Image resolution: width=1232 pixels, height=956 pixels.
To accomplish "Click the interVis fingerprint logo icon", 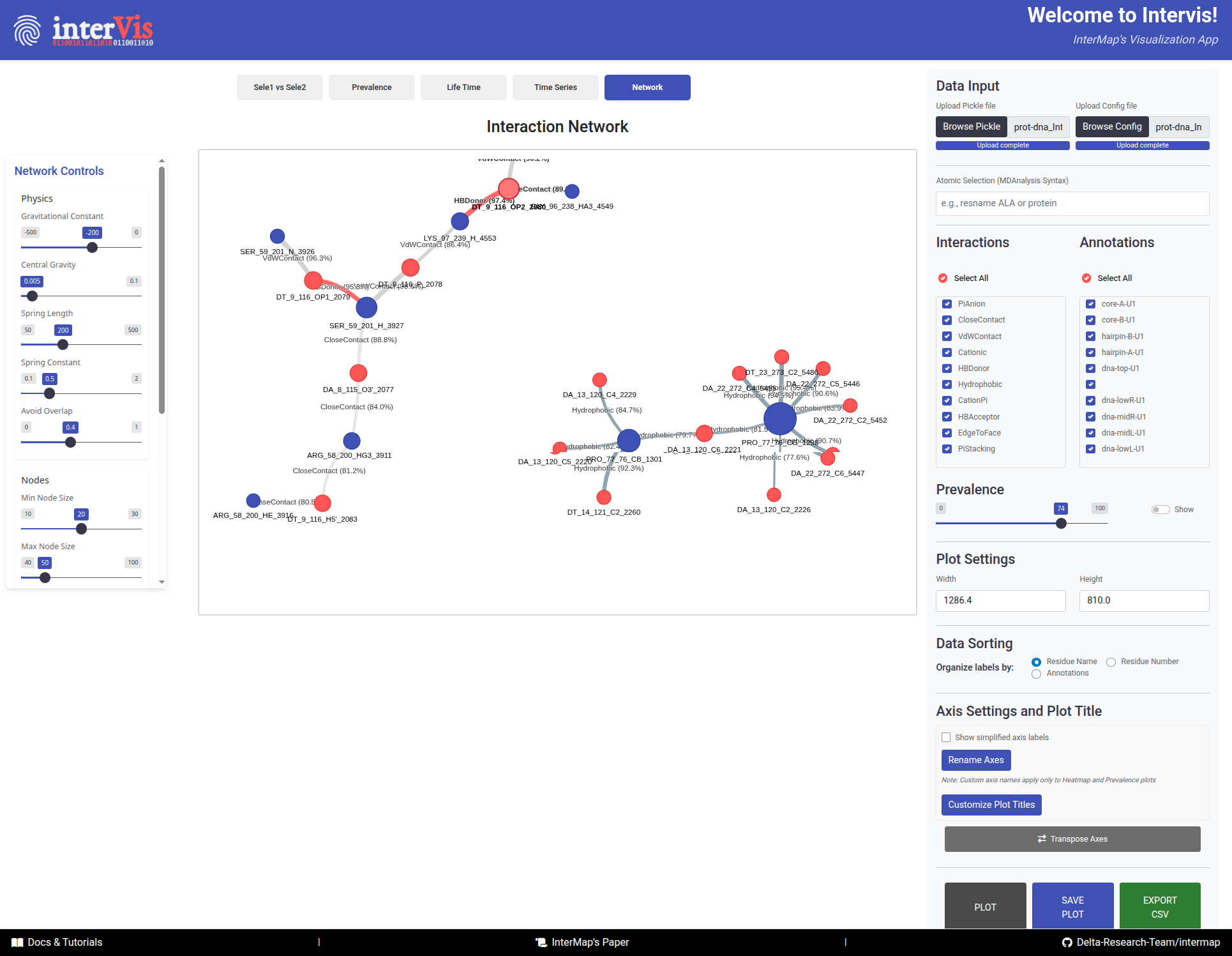I will click(27, 30).
